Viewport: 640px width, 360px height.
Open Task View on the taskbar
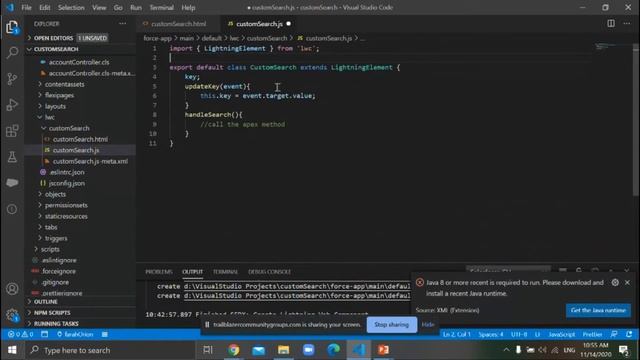[208, 350]
